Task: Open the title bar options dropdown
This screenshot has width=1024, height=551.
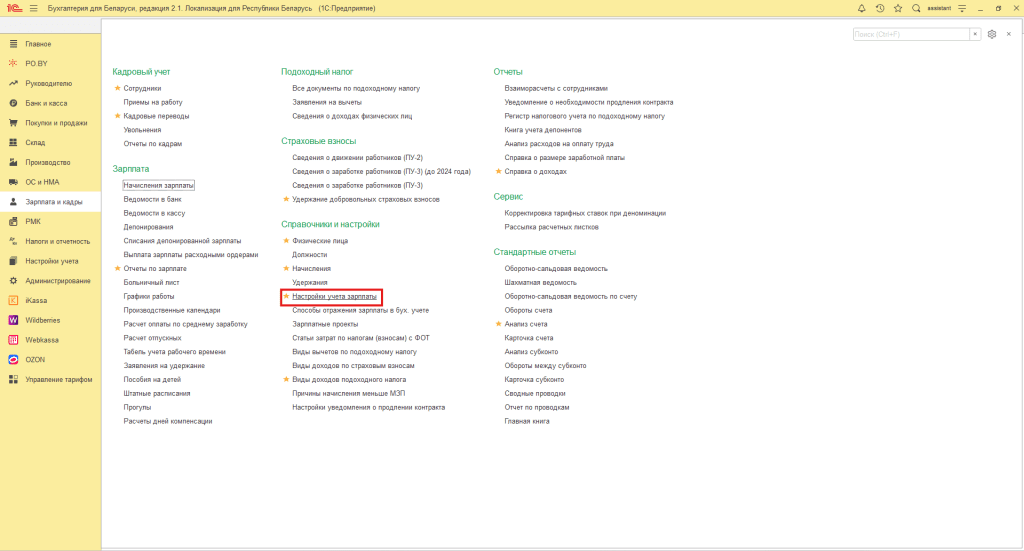Action: tap(962, 8)
